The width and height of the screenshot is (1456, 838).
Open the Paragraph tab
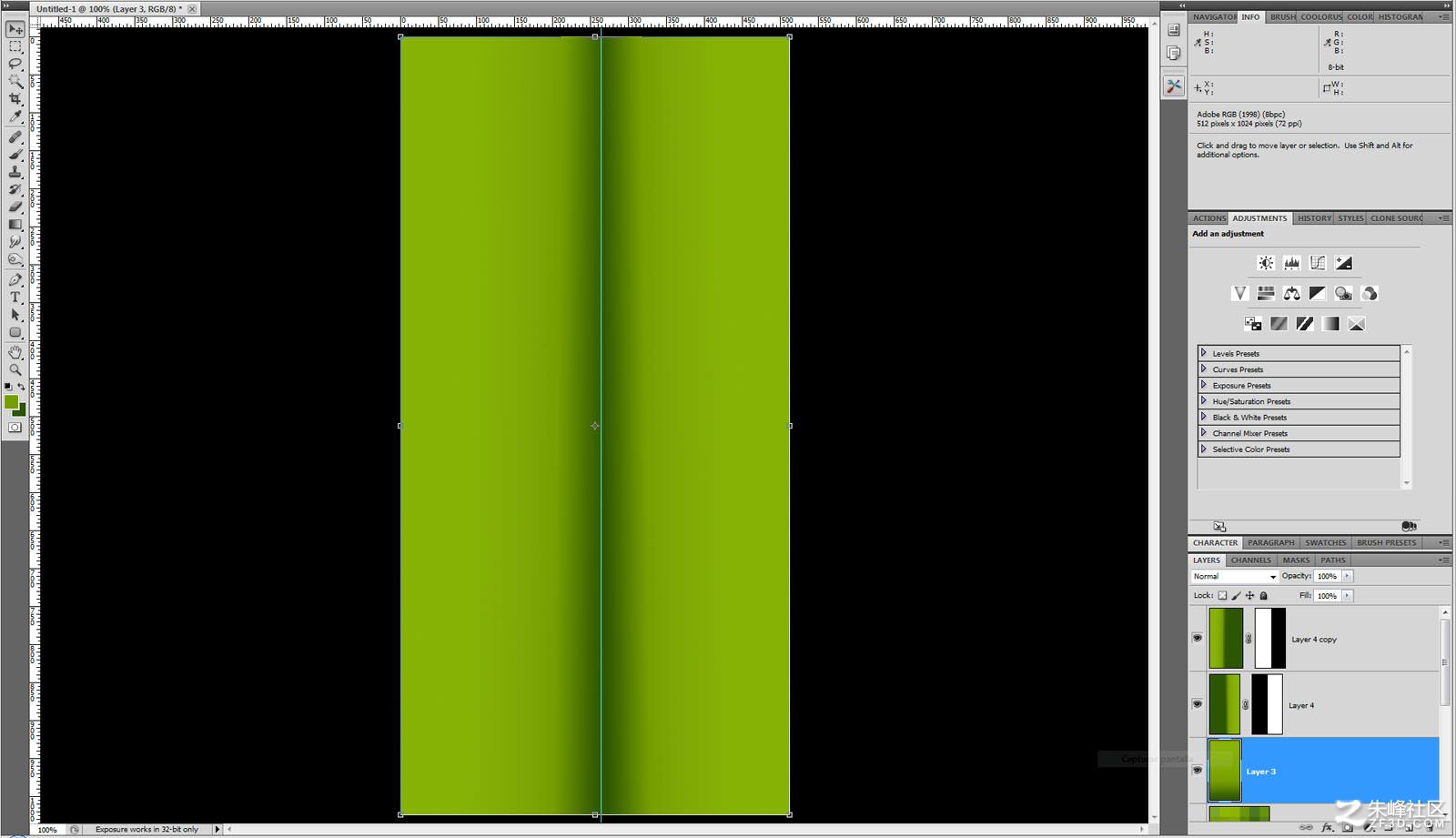[1271, 543]
